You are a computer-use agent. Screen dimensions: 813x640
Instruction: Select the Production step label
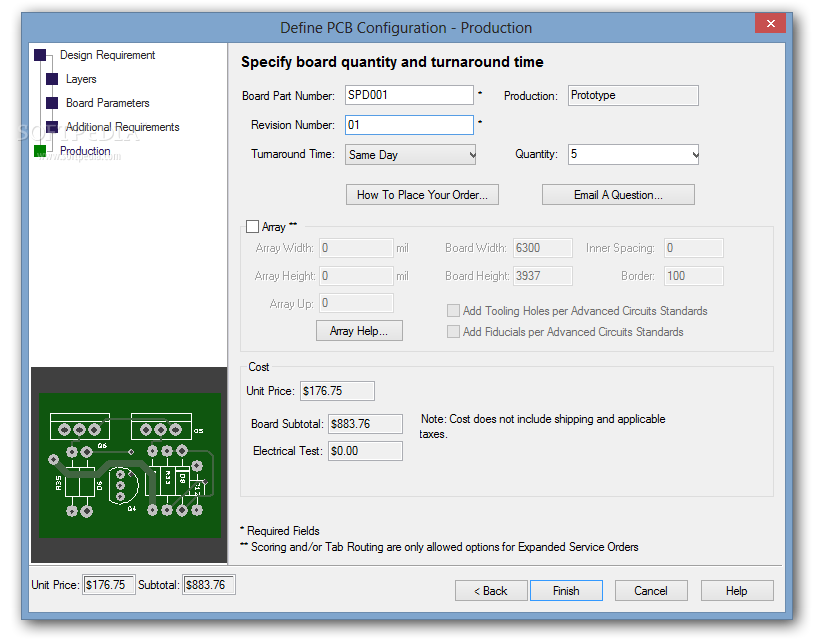point(85,151)
